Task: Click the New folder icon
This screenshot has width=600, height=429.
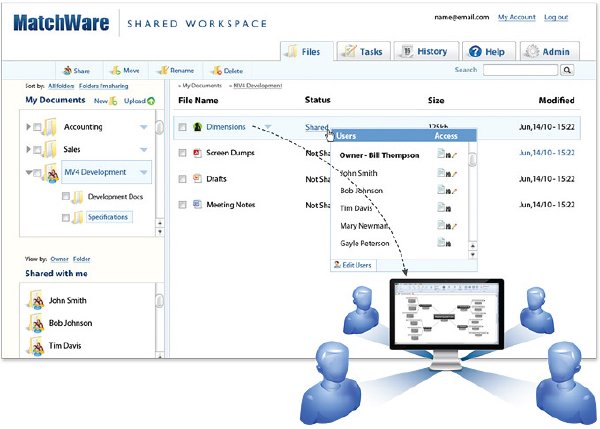Action: tap(113, 101)
